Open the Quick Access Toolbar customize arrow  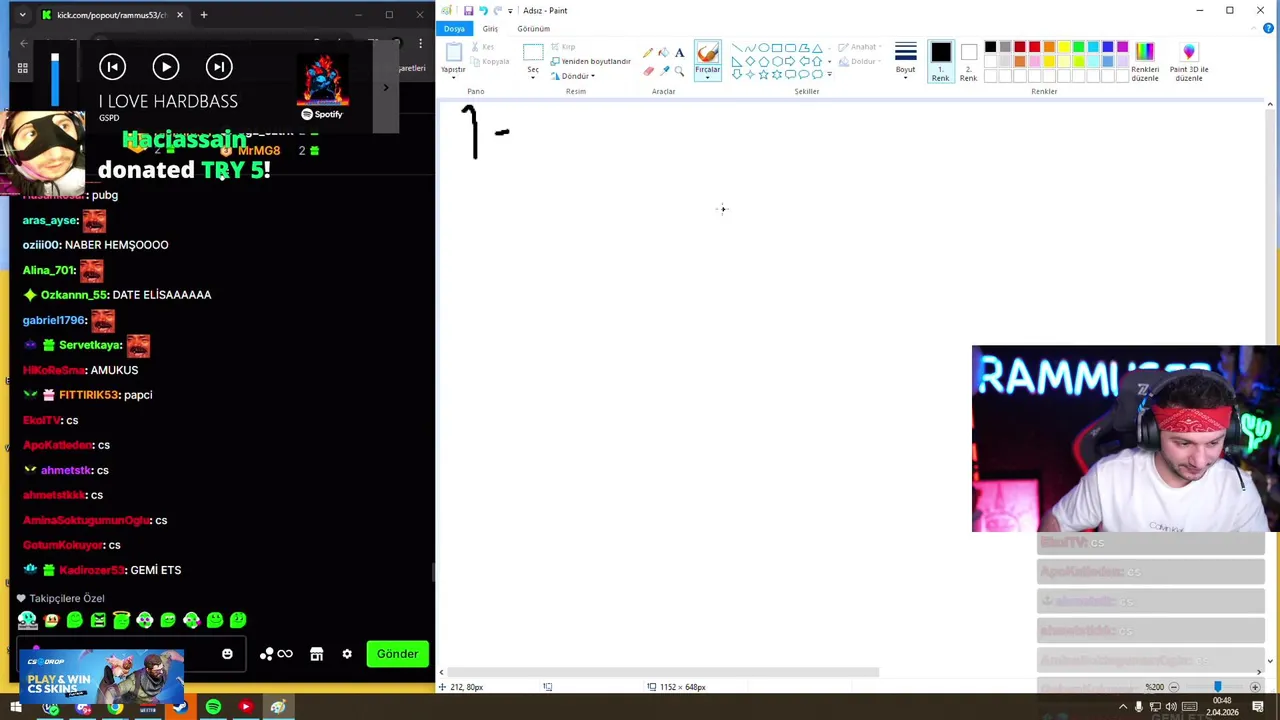coord(510,10)
